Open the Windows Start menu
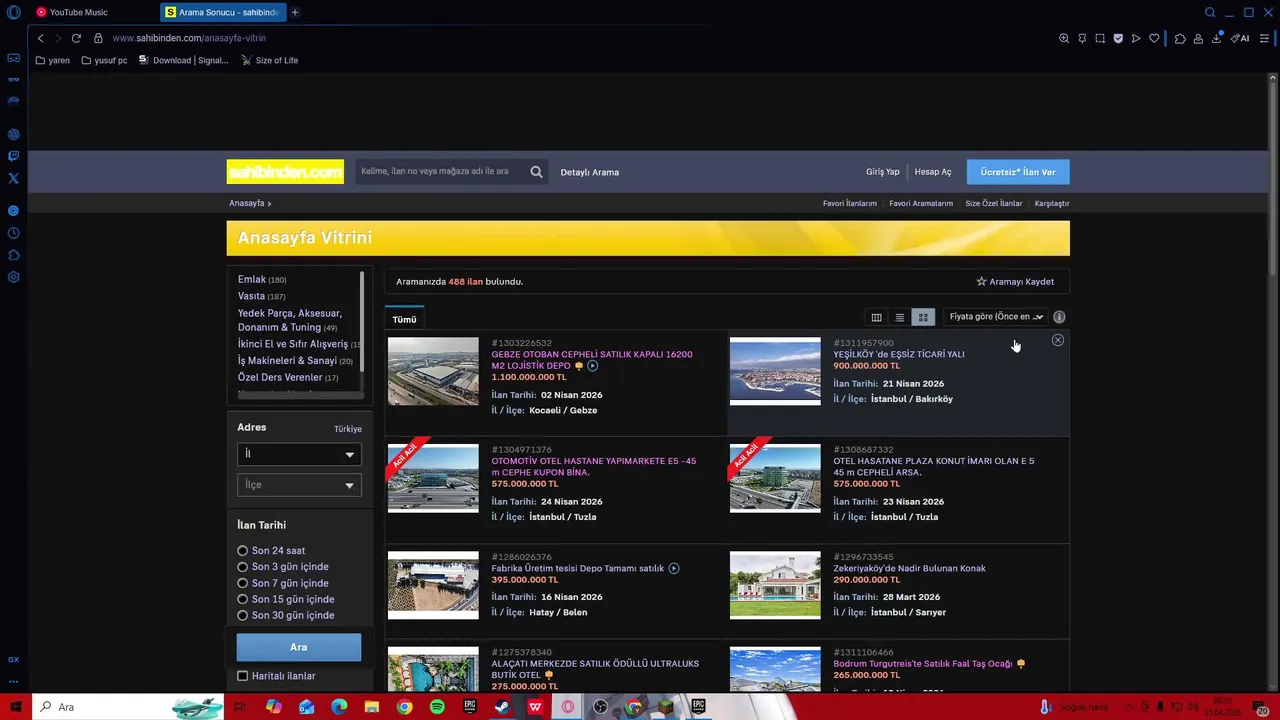The image size is (1280, 720). tap(15, 707)
